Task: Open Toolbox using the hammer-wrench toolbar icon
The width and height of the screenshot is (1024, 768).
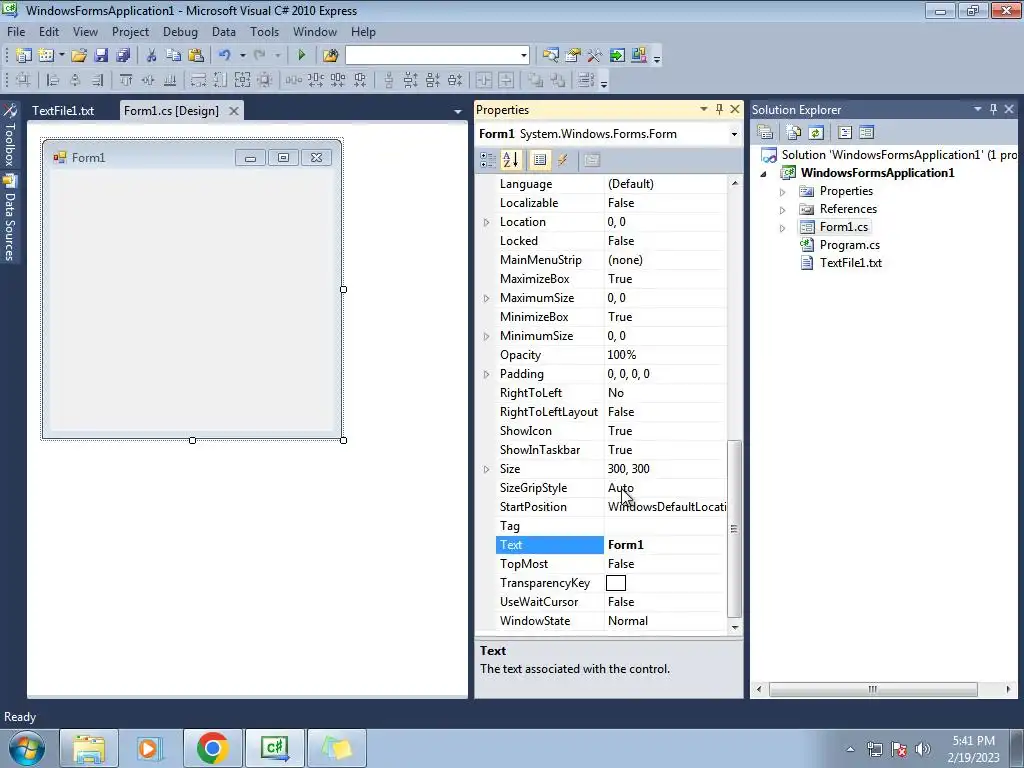Action: coord(594,56)
